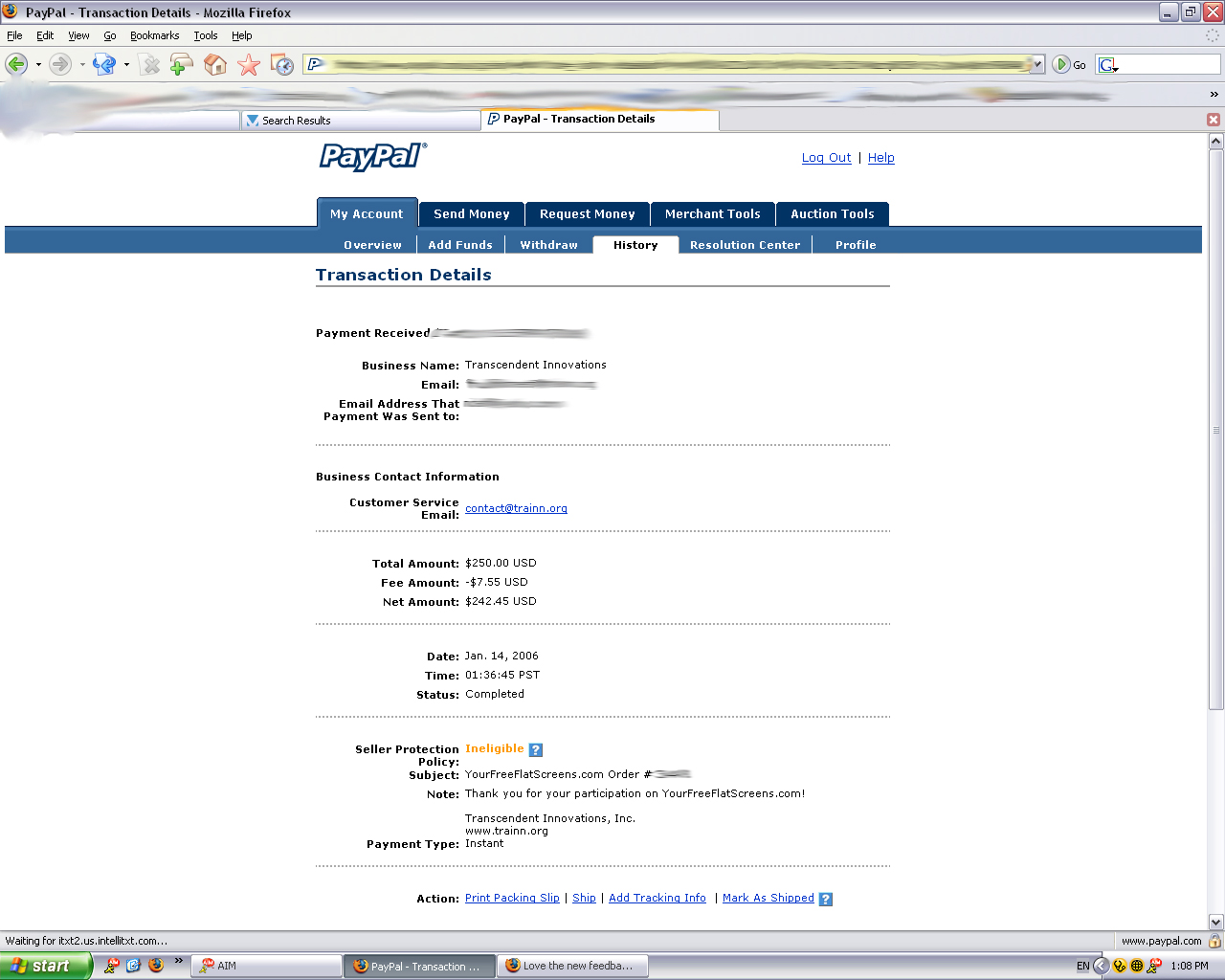The height and width of the screenshot is (980, 1225).
Task: Open the Merchant Tools tab
Action: coord(713,213)
